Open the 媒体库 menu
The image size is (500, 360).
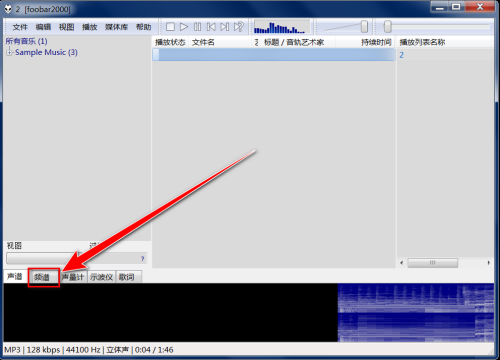[x=116, y=27]
